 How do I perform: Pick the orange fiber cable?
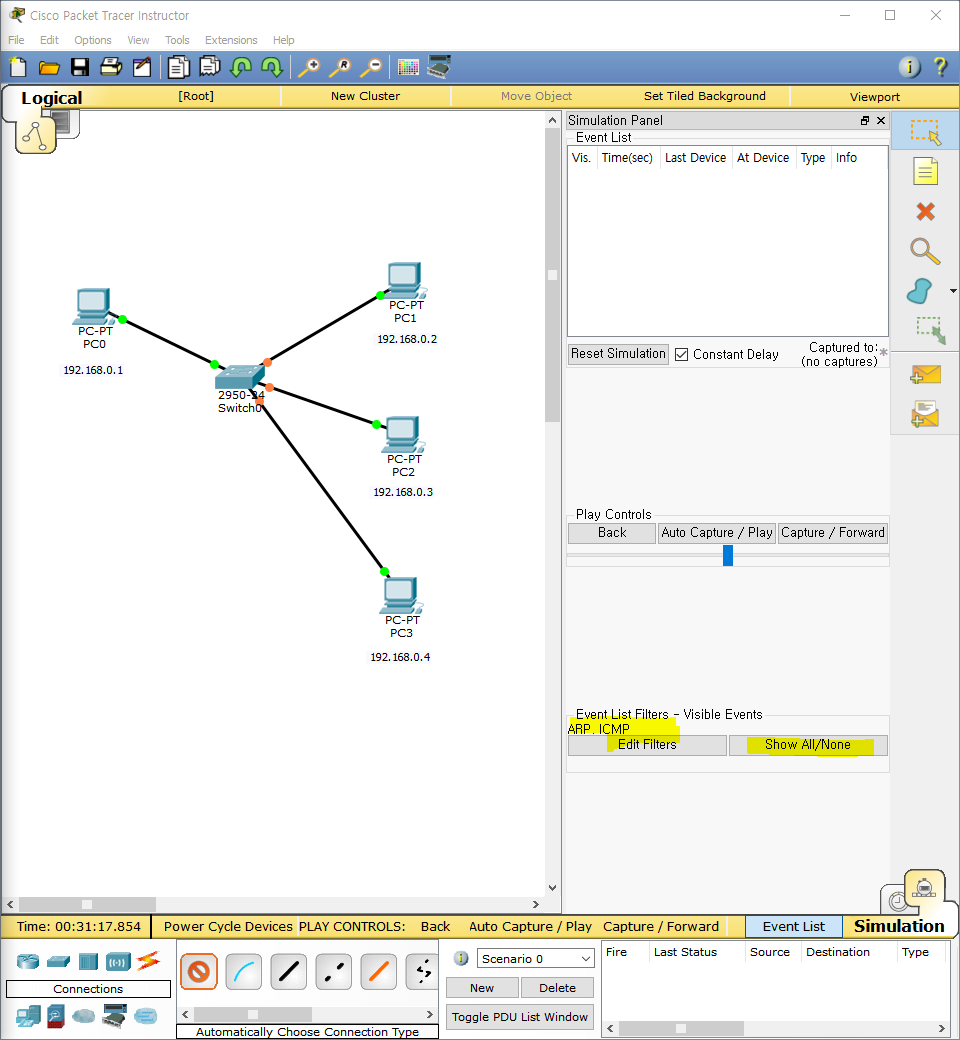[x=379, y=972]
